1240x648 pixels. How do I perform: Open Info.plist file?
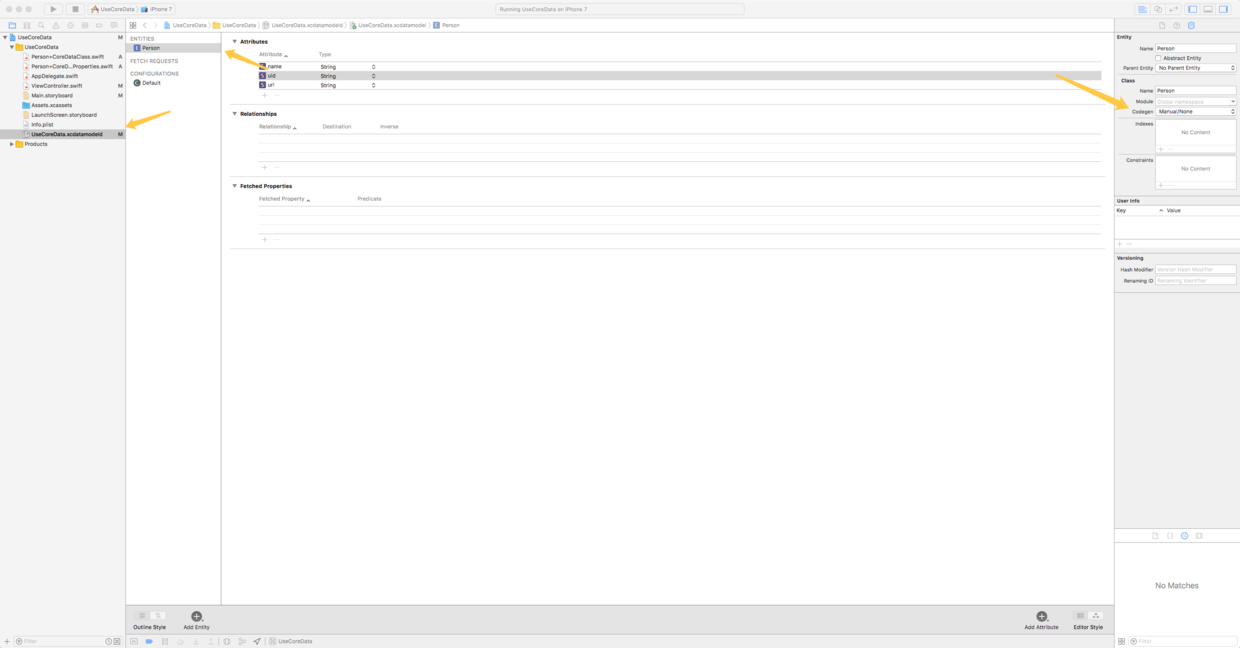[x=42, y=125]
